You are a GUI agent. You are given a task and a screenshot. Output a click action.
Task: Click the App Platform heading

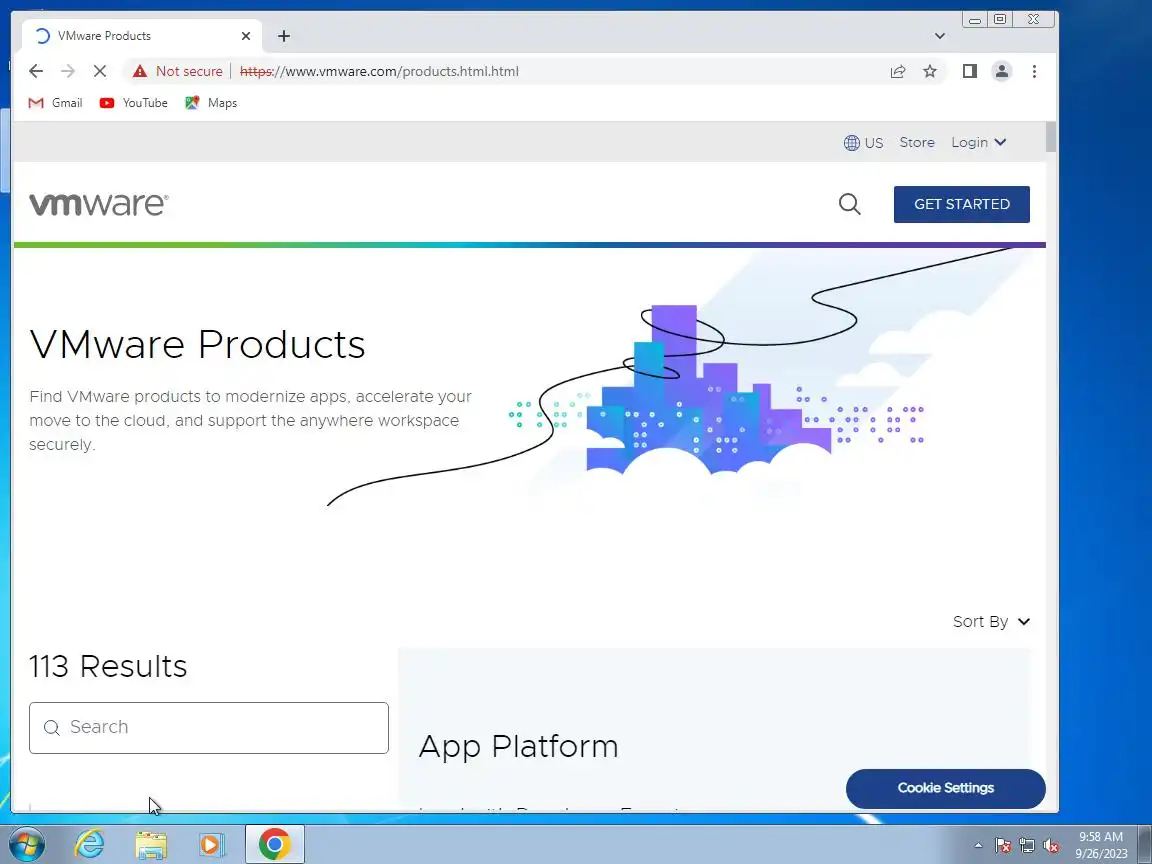click(518, 746)
